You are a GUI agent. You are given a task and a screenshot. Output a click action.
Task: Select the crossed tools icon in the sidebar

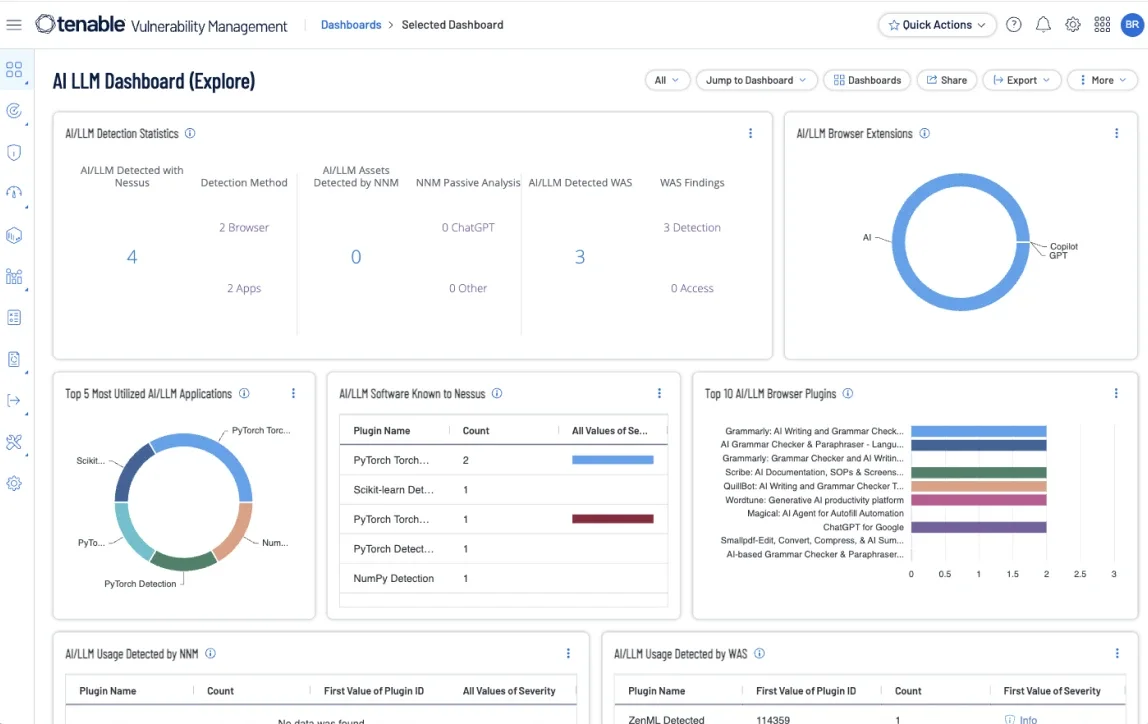[14, 442]
